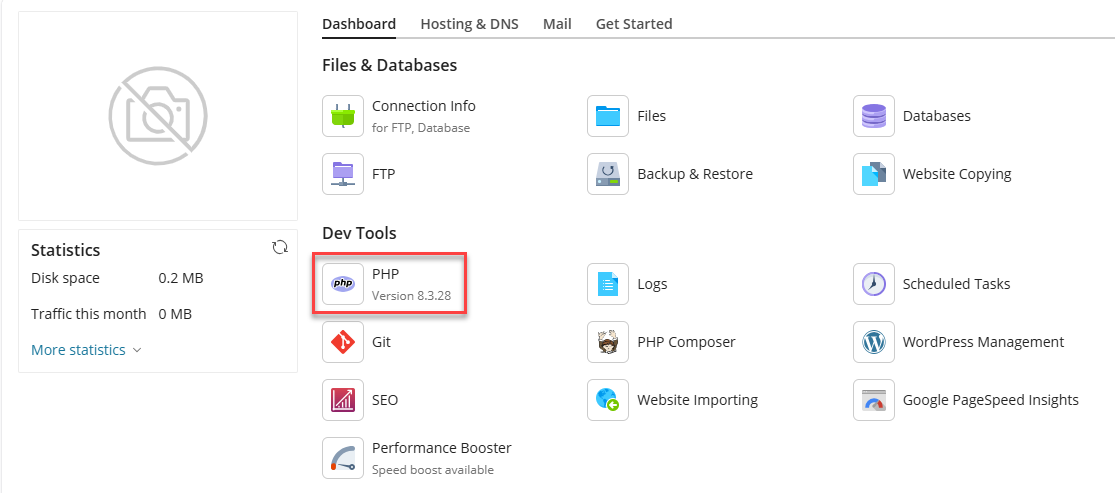The image size is (1115, 493).
Task: Open the Databases cylinder icon
Action: [874, 116]
